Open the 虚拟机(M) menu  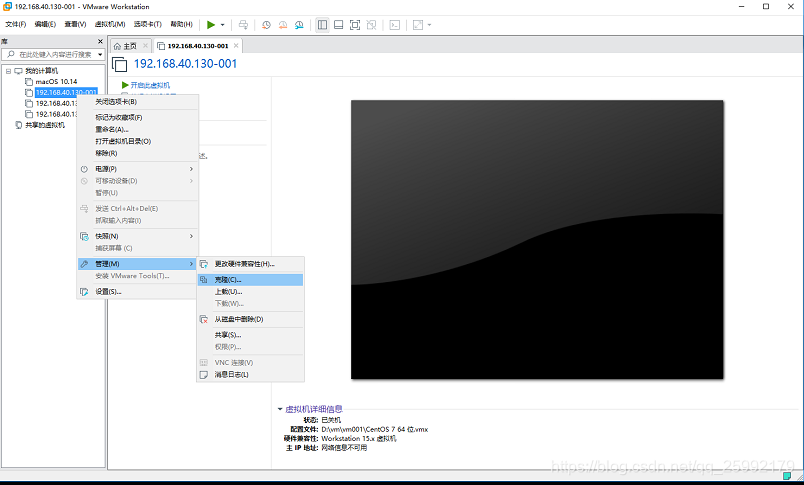coord(110,24)
